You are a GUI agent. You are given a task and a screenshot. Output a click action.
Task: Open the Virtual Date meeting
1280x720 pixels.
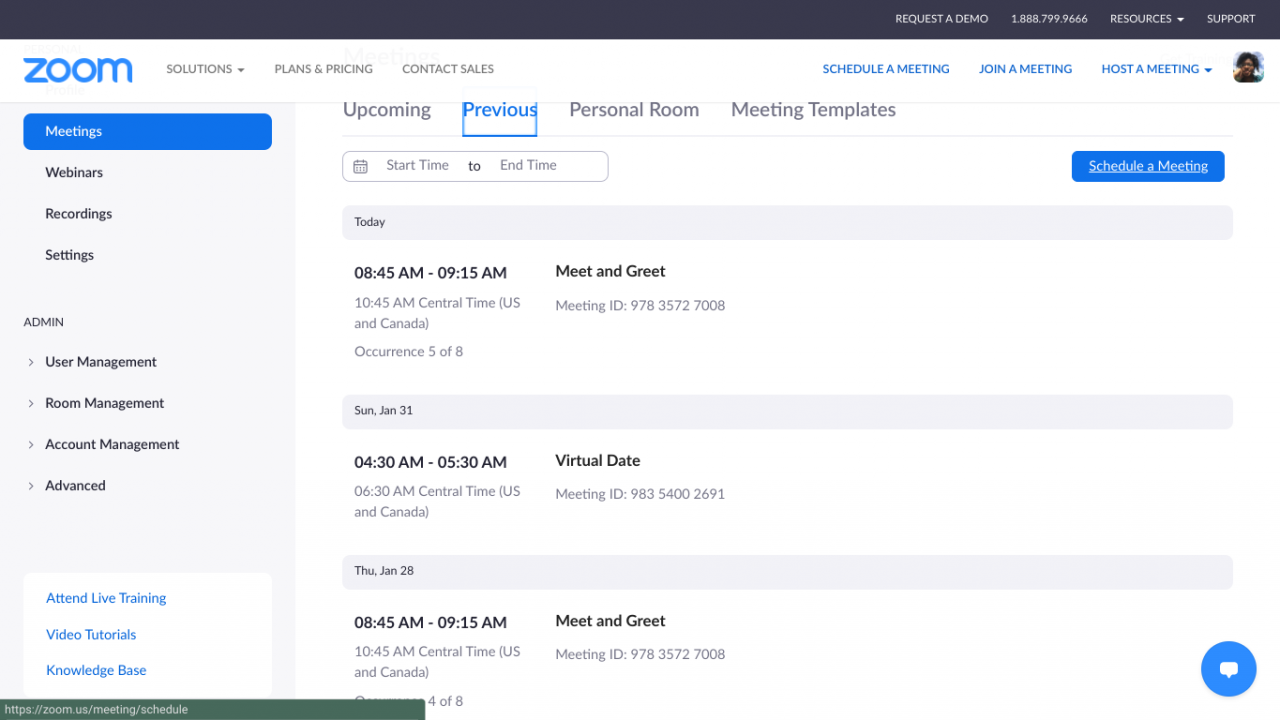598,461
